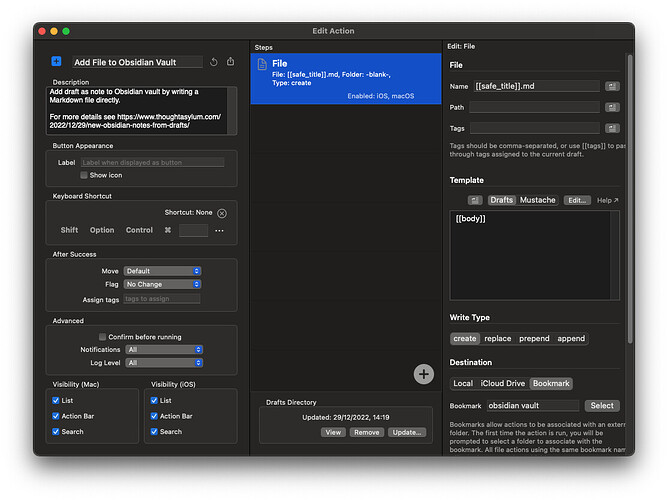Toggle the Option modifier key

(102, 230)
